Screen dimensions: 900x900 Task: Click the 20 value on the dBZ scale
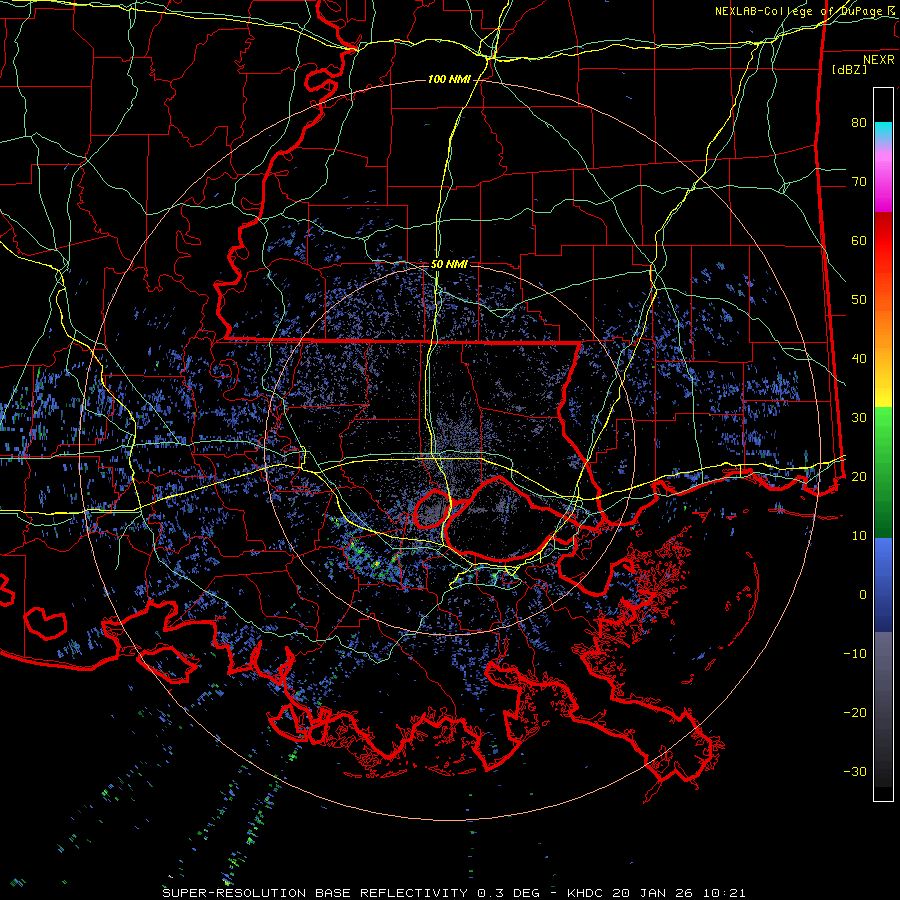pyautogui.click(x=859, y=476)
